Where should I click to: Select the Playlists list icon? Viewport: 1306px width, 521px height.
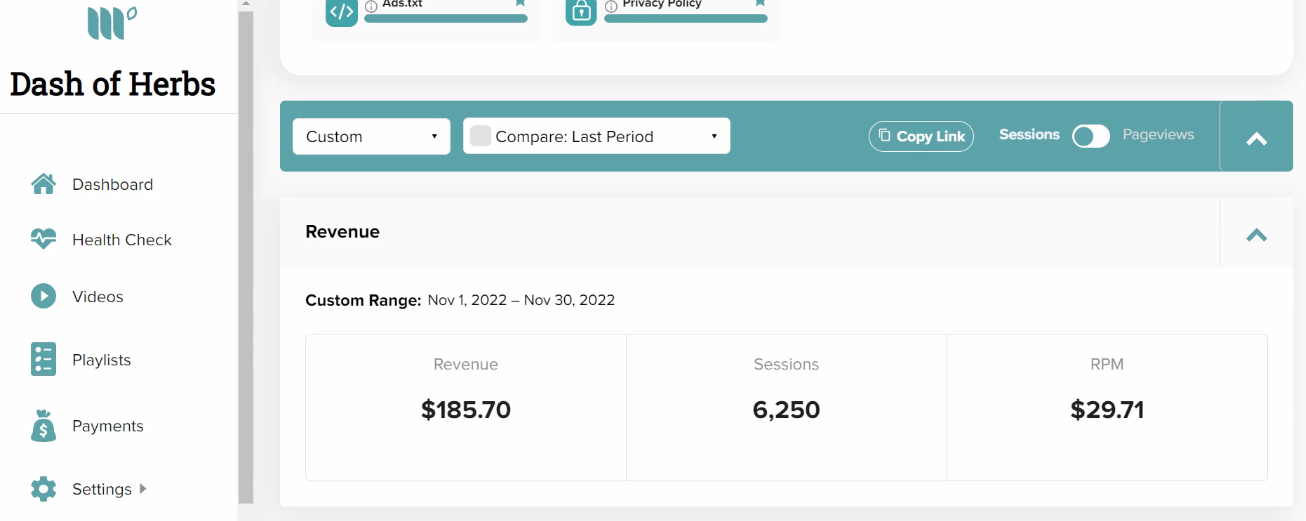tap(43, 359)
